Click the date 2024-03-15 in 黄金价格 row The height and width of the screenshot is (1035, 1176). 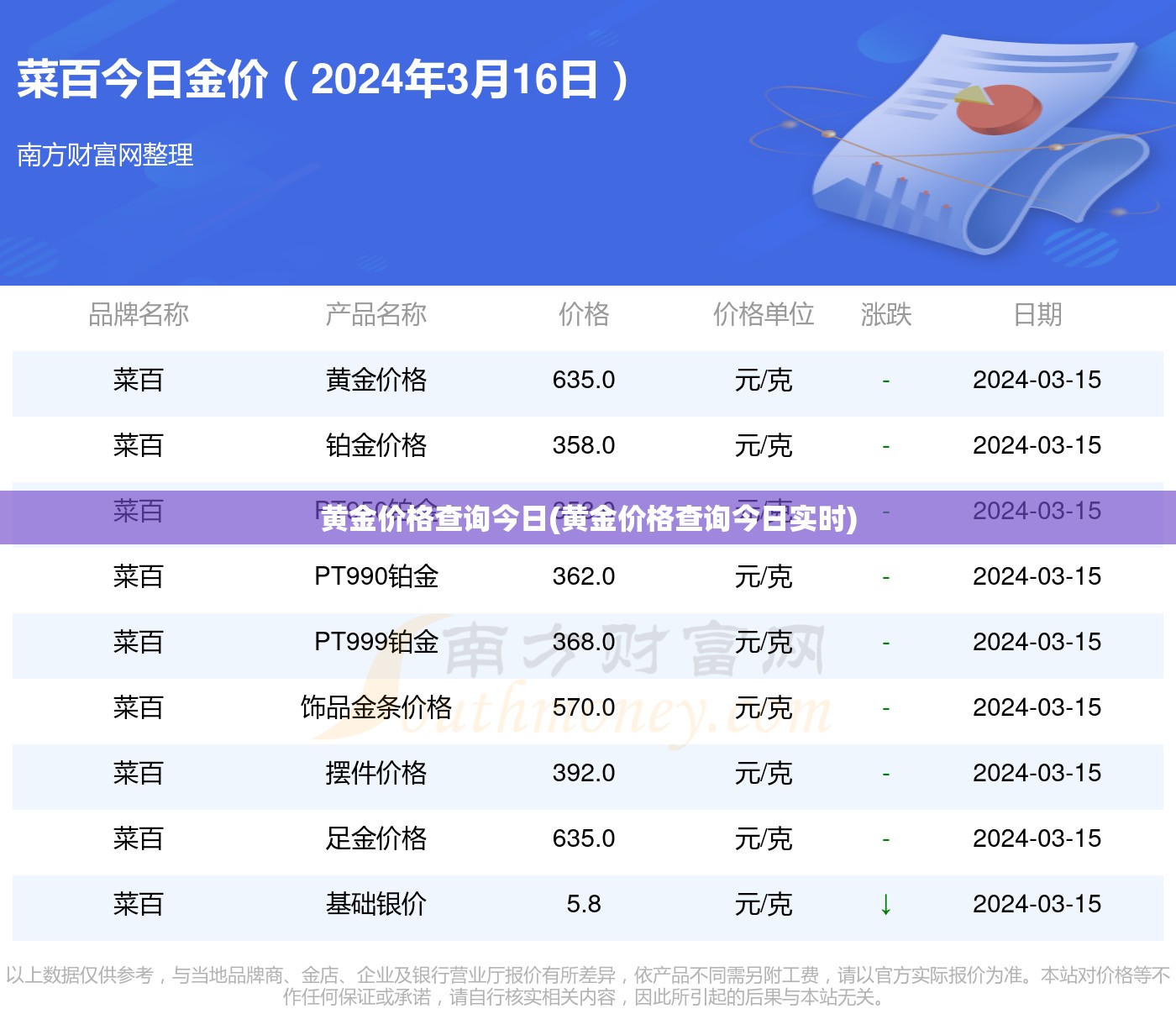pyautogui.click(x=1037, y=380)
